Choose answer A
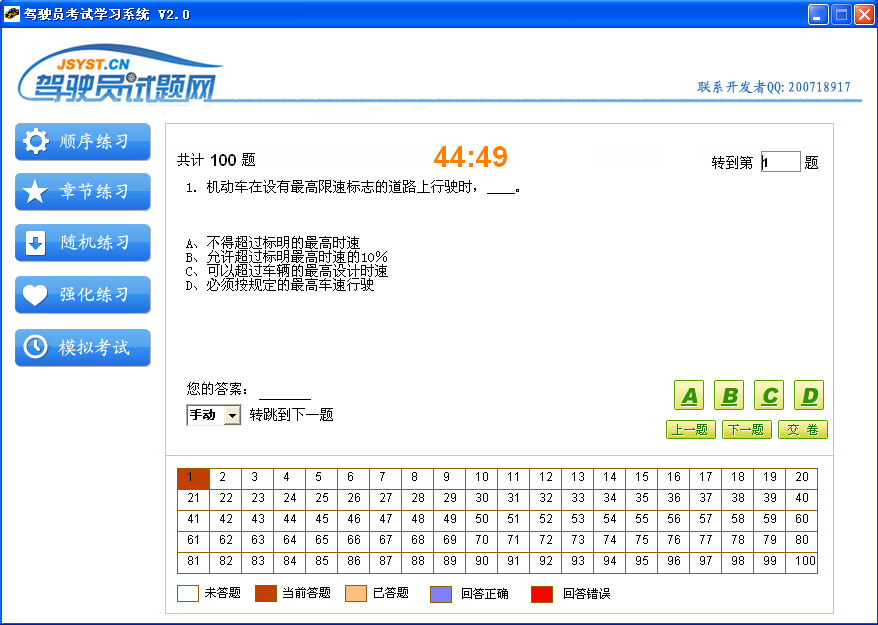The image size is (878, 625). [689, 395]
